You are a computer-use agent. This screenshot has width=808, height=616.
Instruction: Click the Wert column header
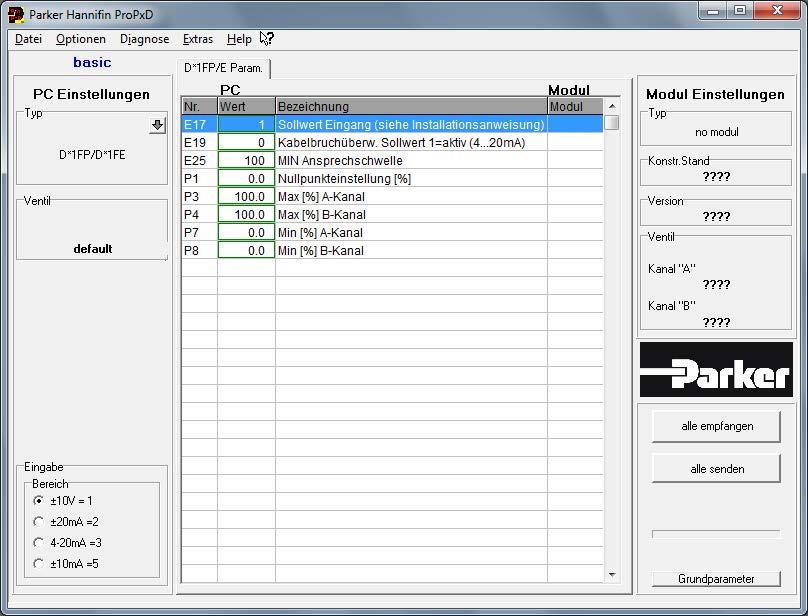(246, 106)
